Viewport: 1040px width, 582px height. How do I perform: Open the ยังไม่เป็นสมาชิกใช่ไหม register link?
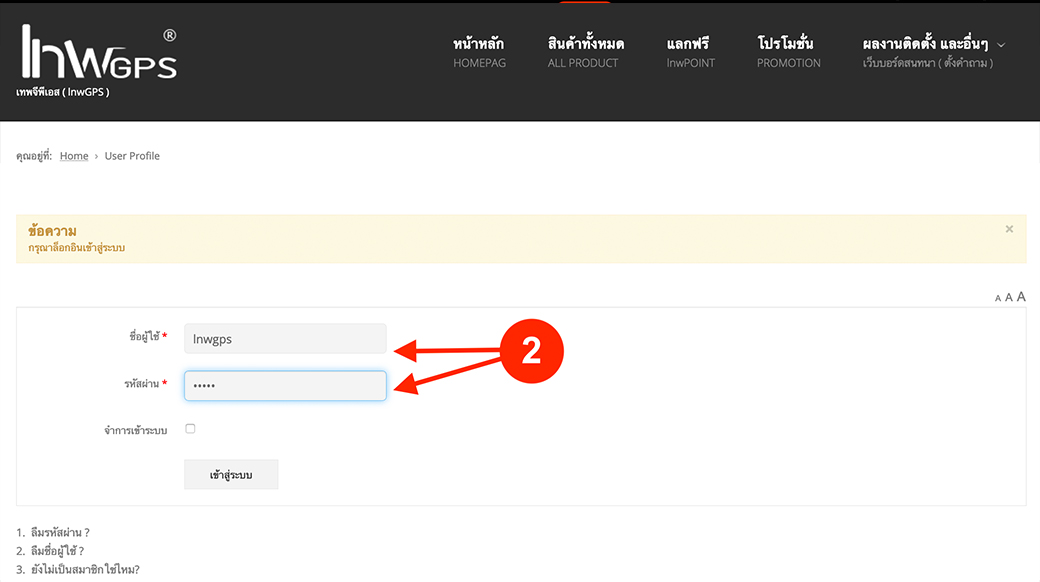pos(84,570)
